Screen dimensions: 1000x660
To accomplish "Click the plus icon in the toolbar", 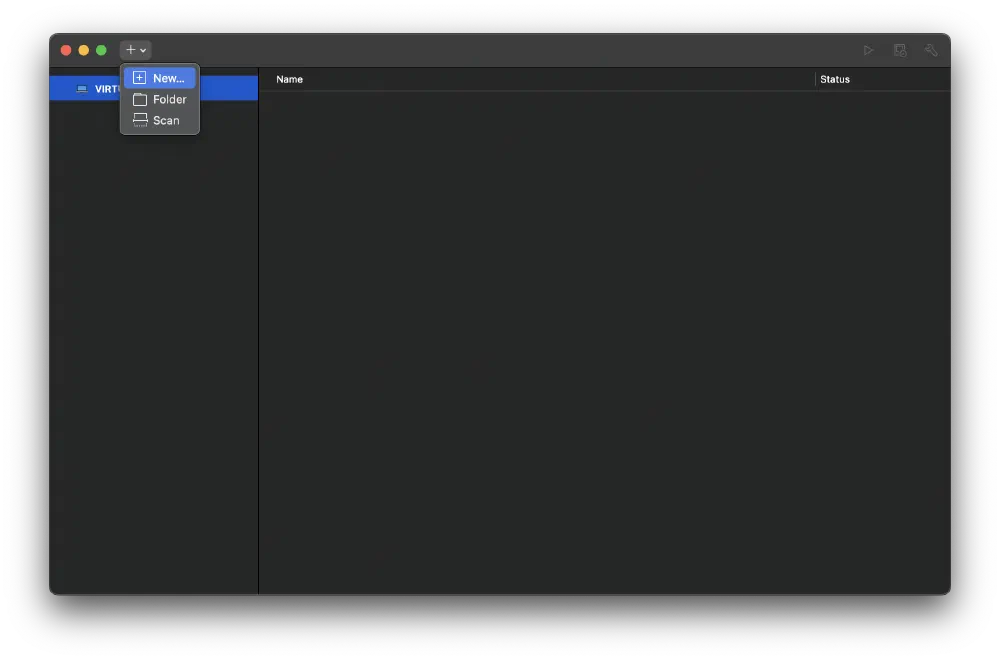I will coord(130,49).
